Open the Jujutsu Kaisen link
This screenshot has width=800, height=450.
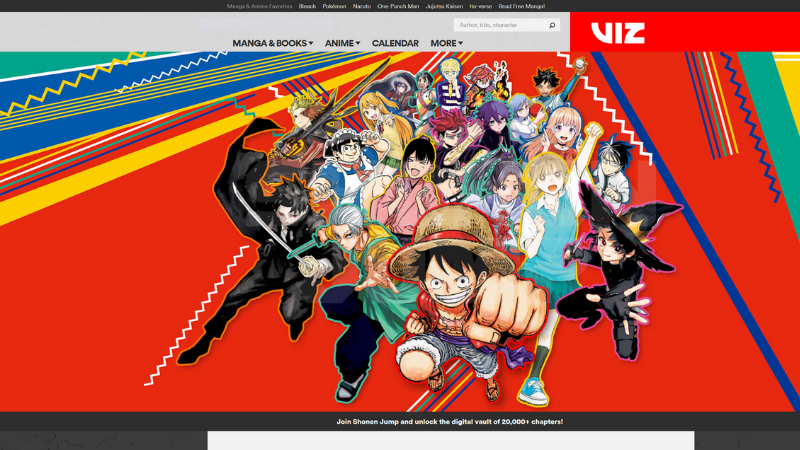pyautogui.click(x=444, y=6)
